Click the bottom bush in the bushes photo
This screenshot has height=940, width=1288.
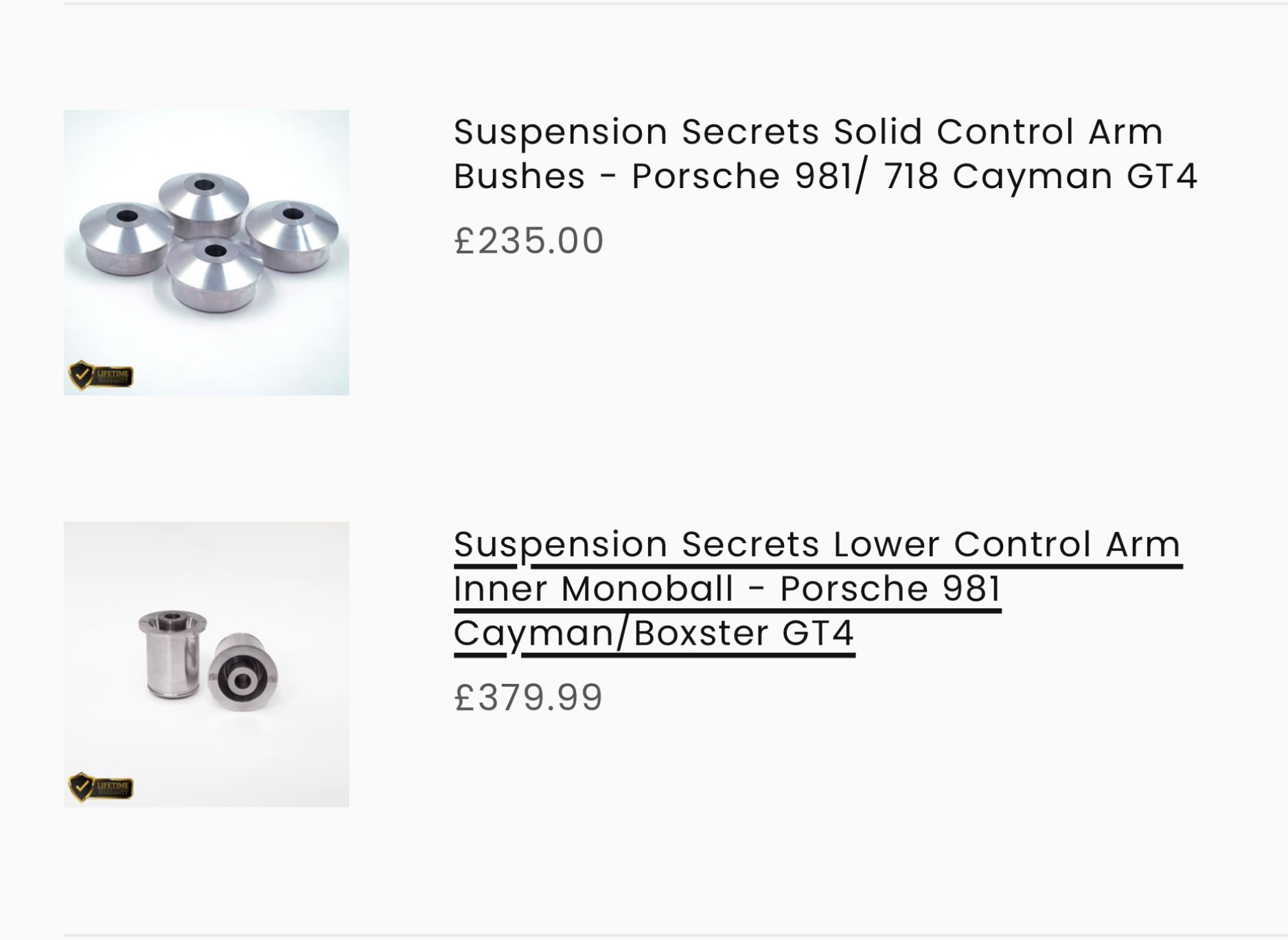coord(214,275)
